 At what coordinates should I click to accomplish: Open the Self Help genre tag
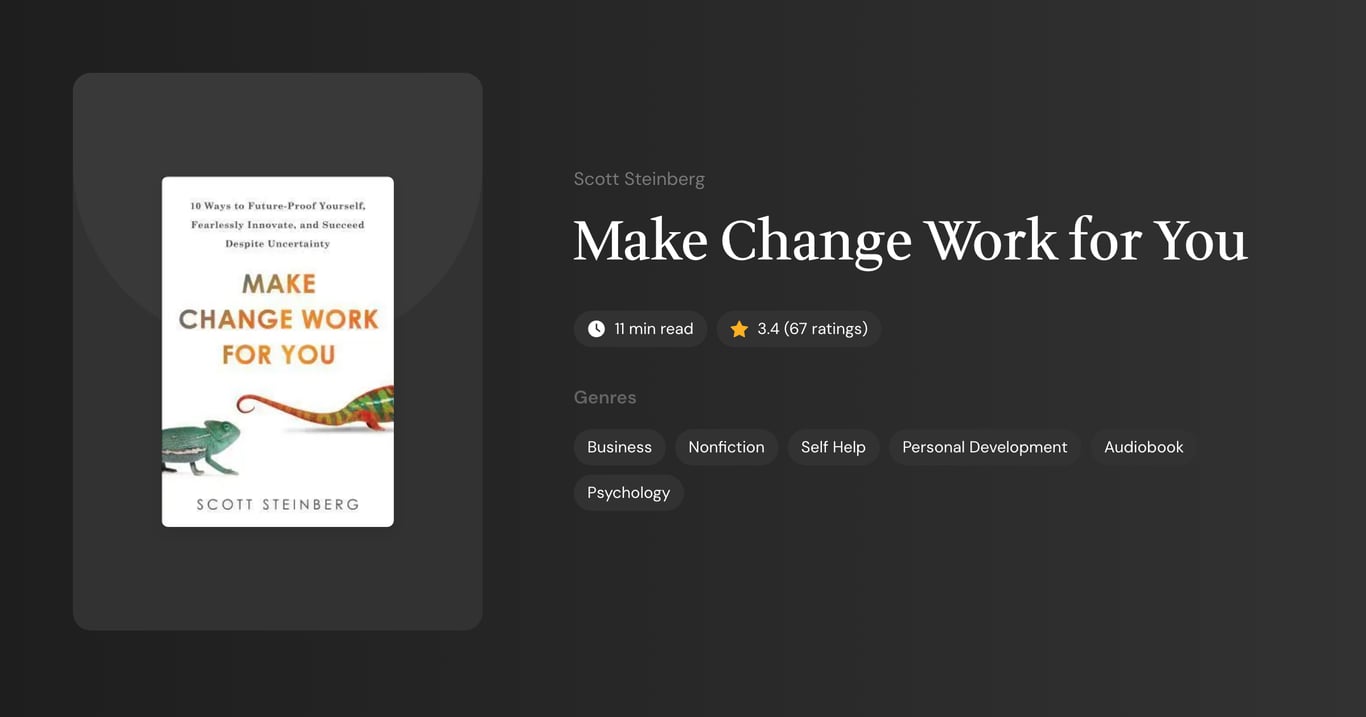pyautogui.click(x=833, y=447)
